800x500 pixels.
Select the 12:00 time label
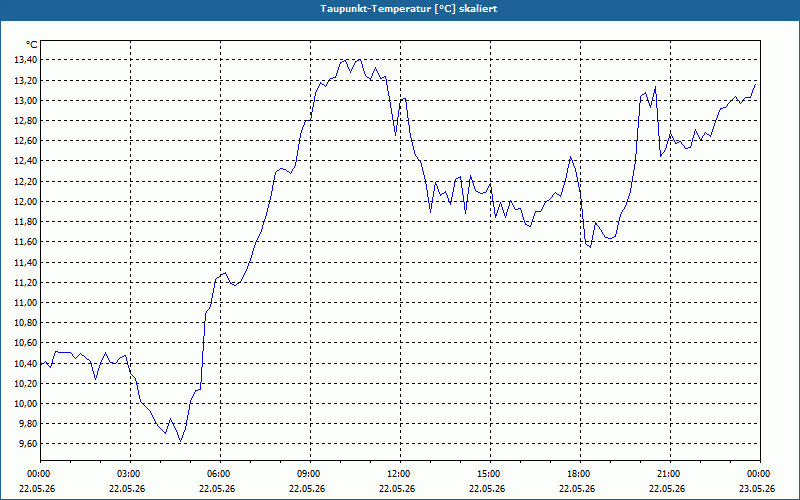coord(400,474)
